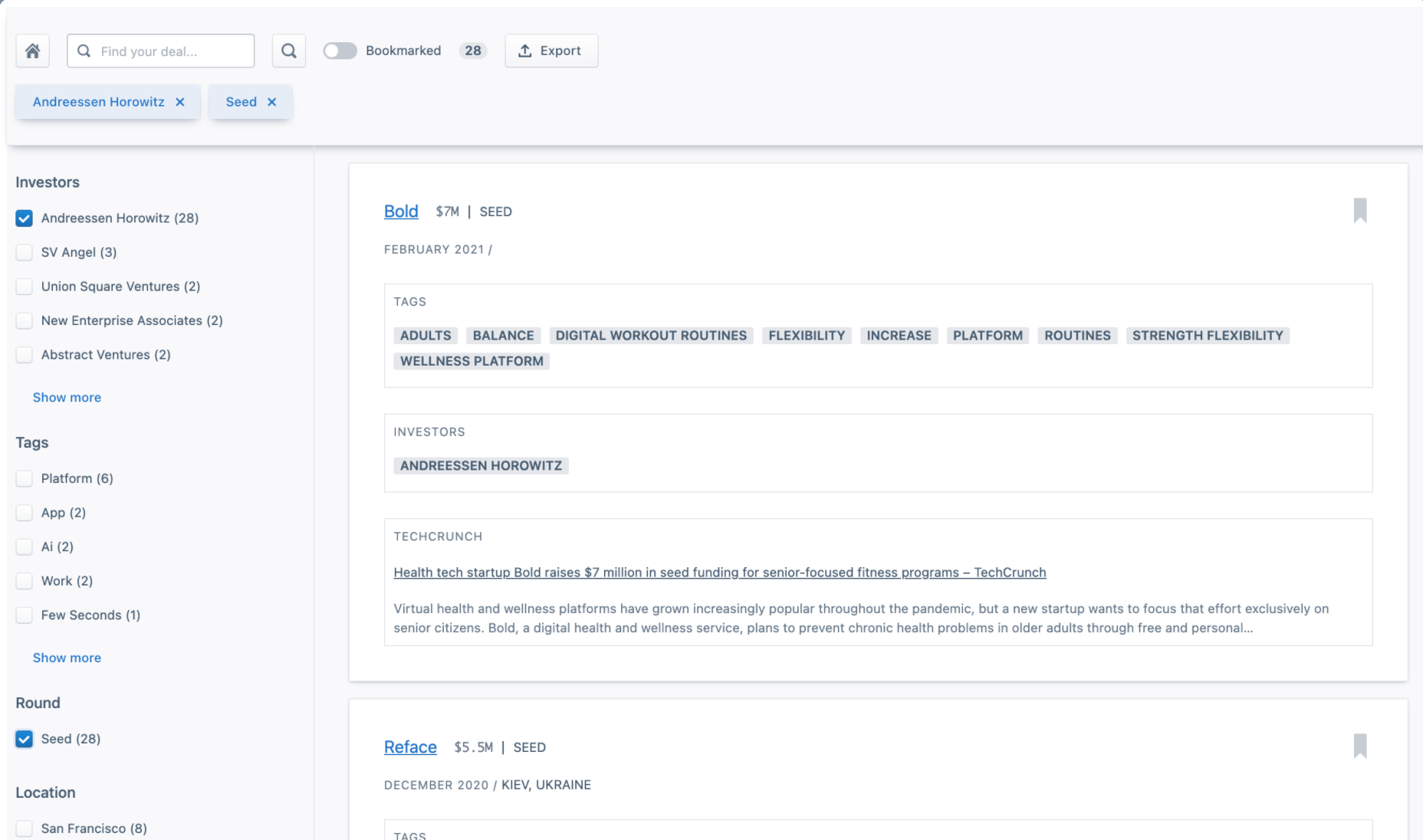Bookmark the Reface deal
Screen dimensions: 1423x840
pos(1360,746)
